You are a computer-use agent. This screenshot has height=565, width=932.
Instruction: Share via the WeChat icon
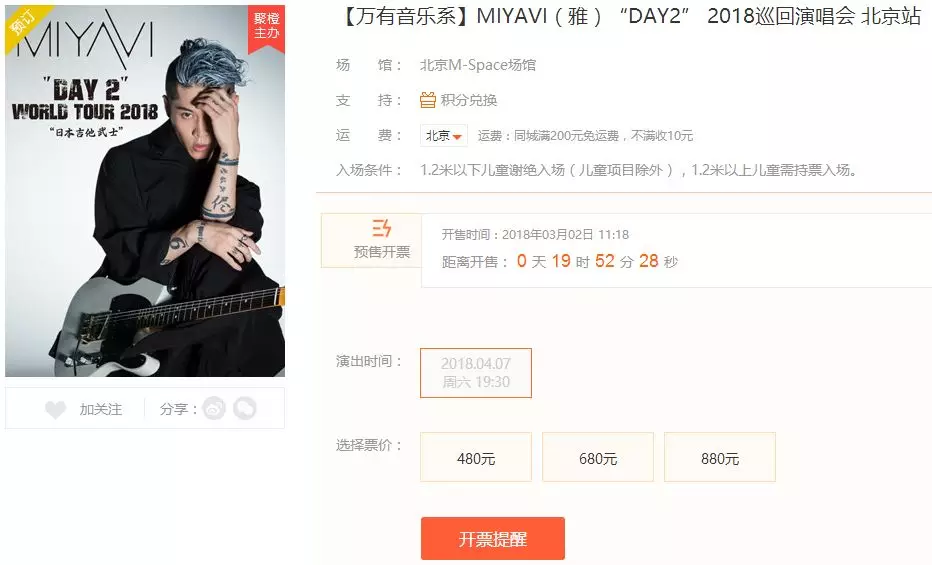click(245, 408)
